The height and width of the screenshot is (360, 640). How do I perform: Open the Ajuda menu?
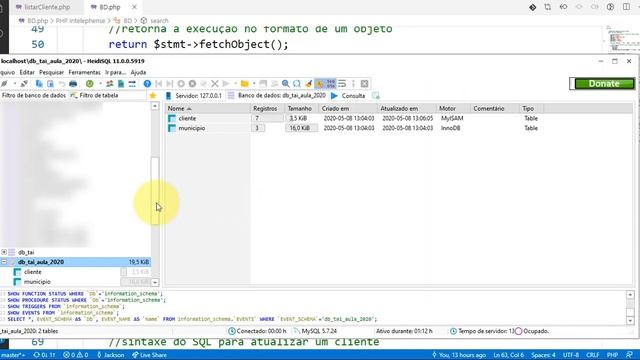coord(138,72)
